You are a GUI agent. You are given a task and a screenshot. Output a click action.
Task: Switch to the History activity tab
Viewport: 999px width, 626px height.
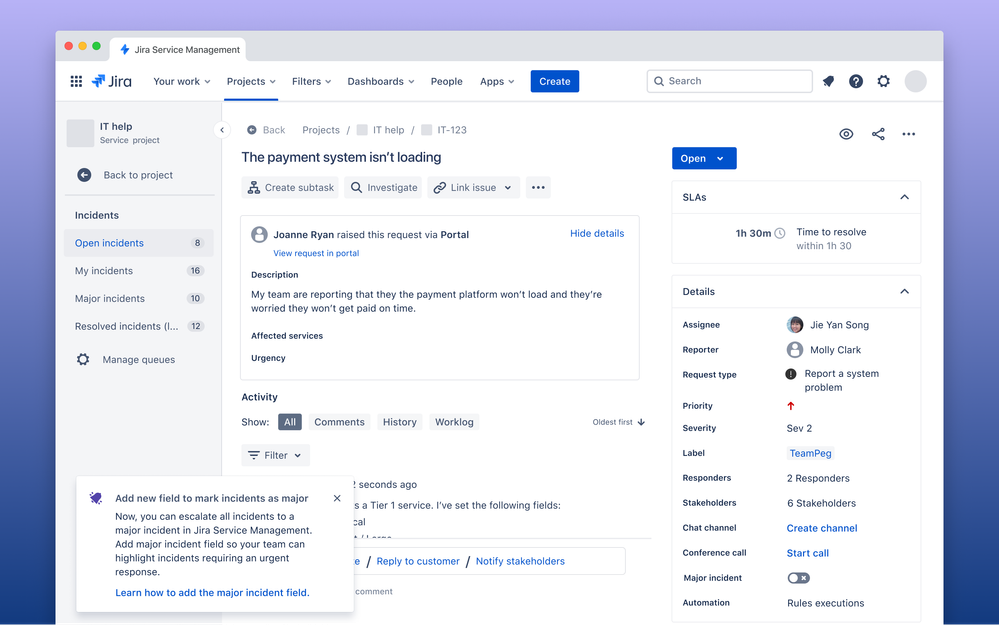(x=399, y=421)
